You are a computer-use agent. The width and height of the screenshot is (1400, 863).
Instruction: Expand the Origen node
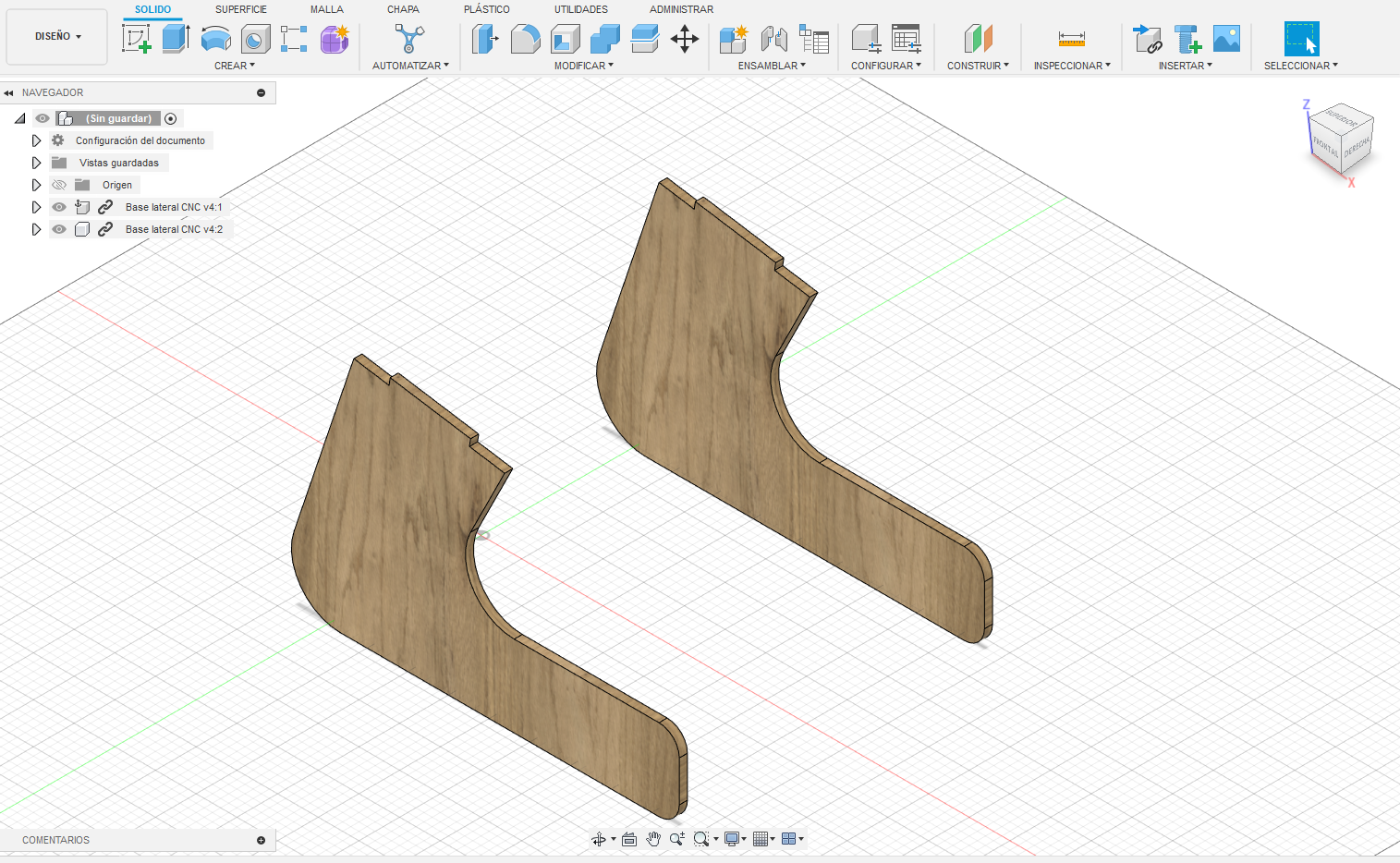[x=36, y=185]
